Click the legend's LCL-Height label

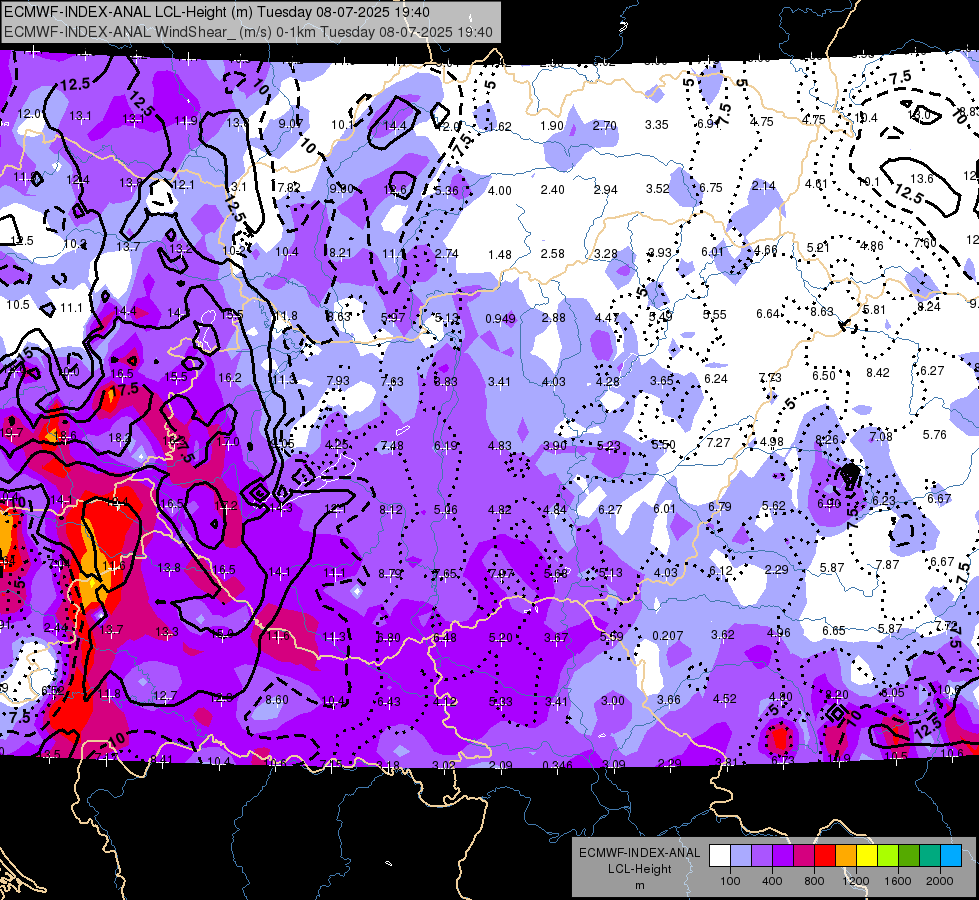(x=639, y=869)
